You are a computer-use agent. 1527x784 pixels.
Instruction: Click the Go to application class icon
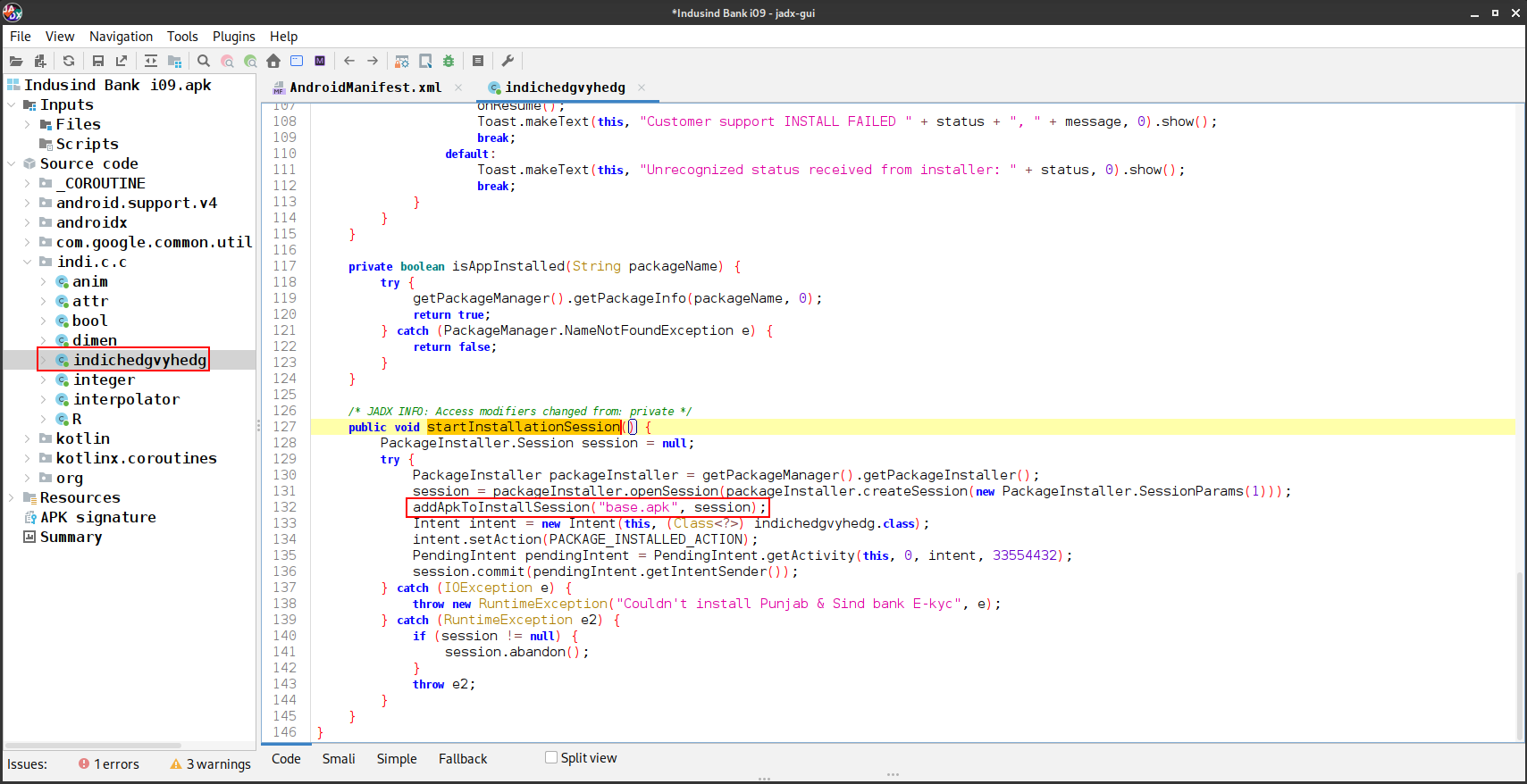coord(297,61)
